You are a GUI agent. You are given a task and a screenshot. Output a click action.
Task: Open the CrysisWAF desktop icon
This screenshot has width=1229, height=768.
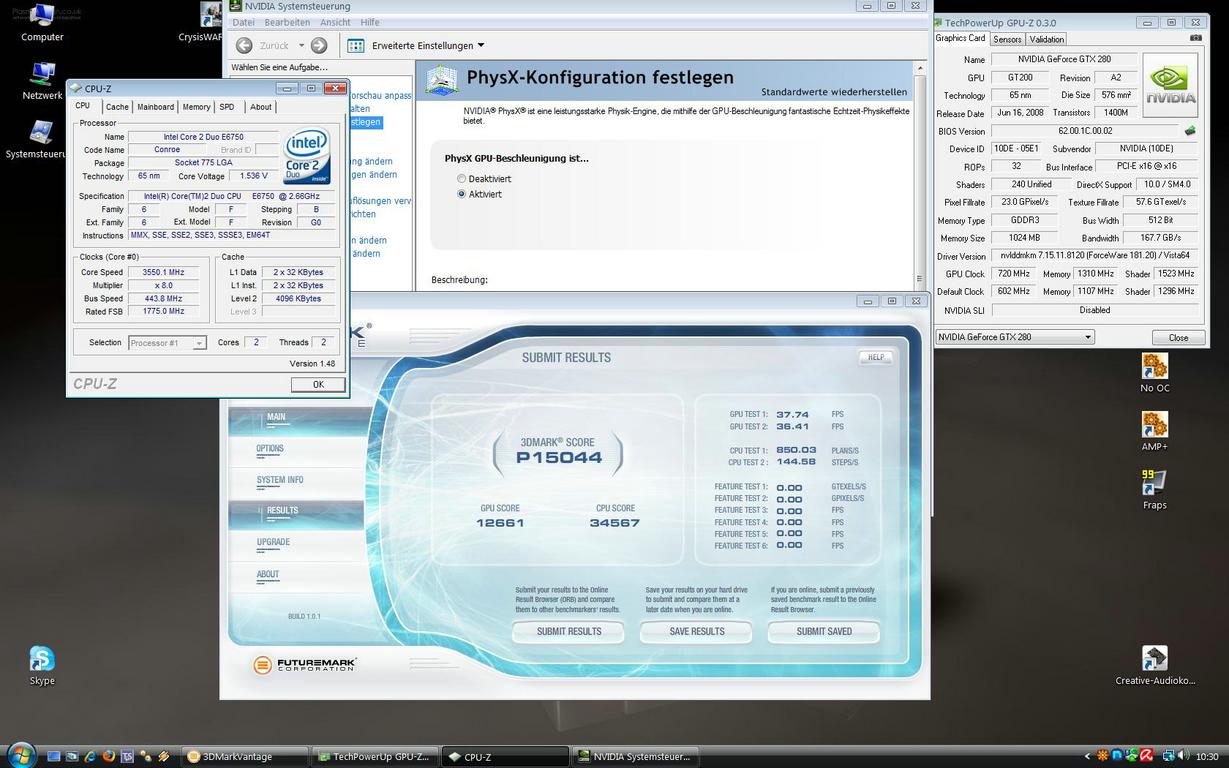[204, 22]
